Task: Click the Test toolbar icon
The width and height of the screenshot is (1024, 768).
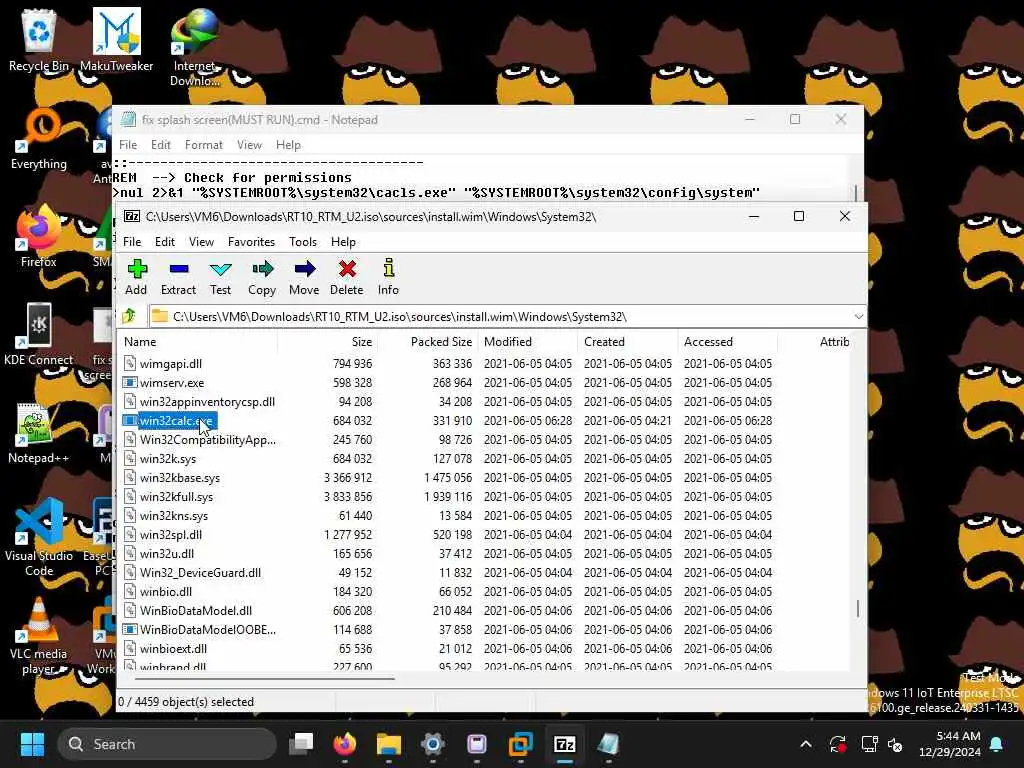Action: pyautogui.click(x=221, y=277)
